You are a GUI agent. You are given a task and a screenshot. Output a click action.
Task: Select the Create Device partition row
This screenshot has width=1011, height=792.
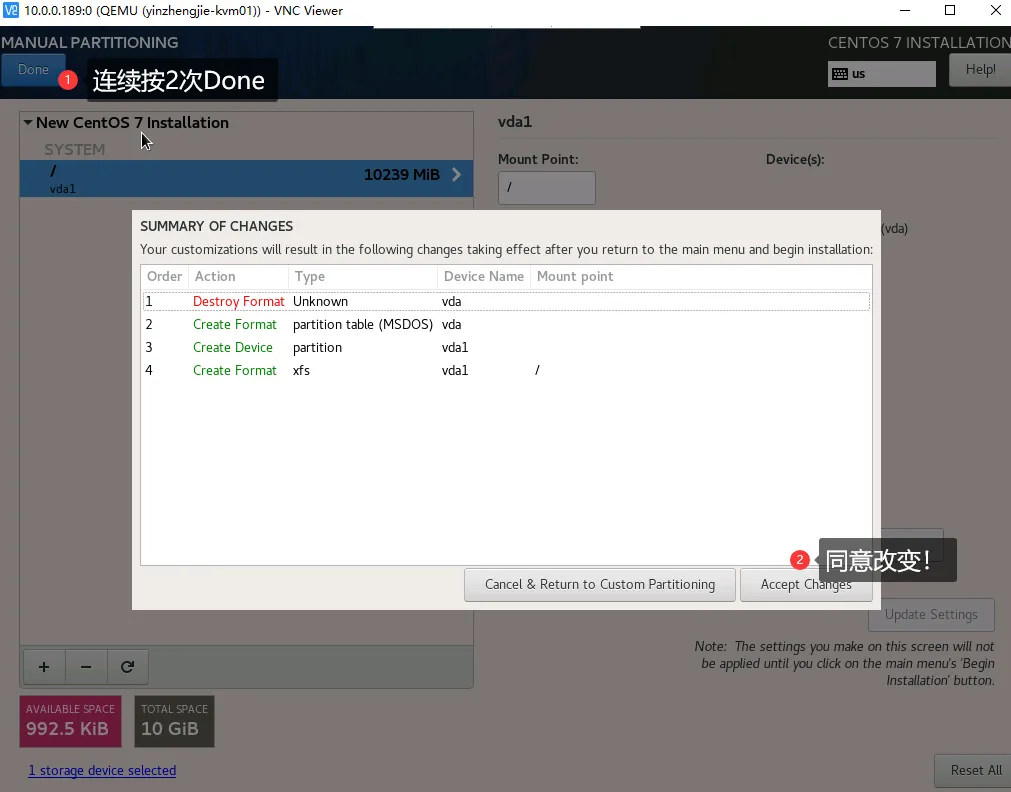tap(506, 348)
